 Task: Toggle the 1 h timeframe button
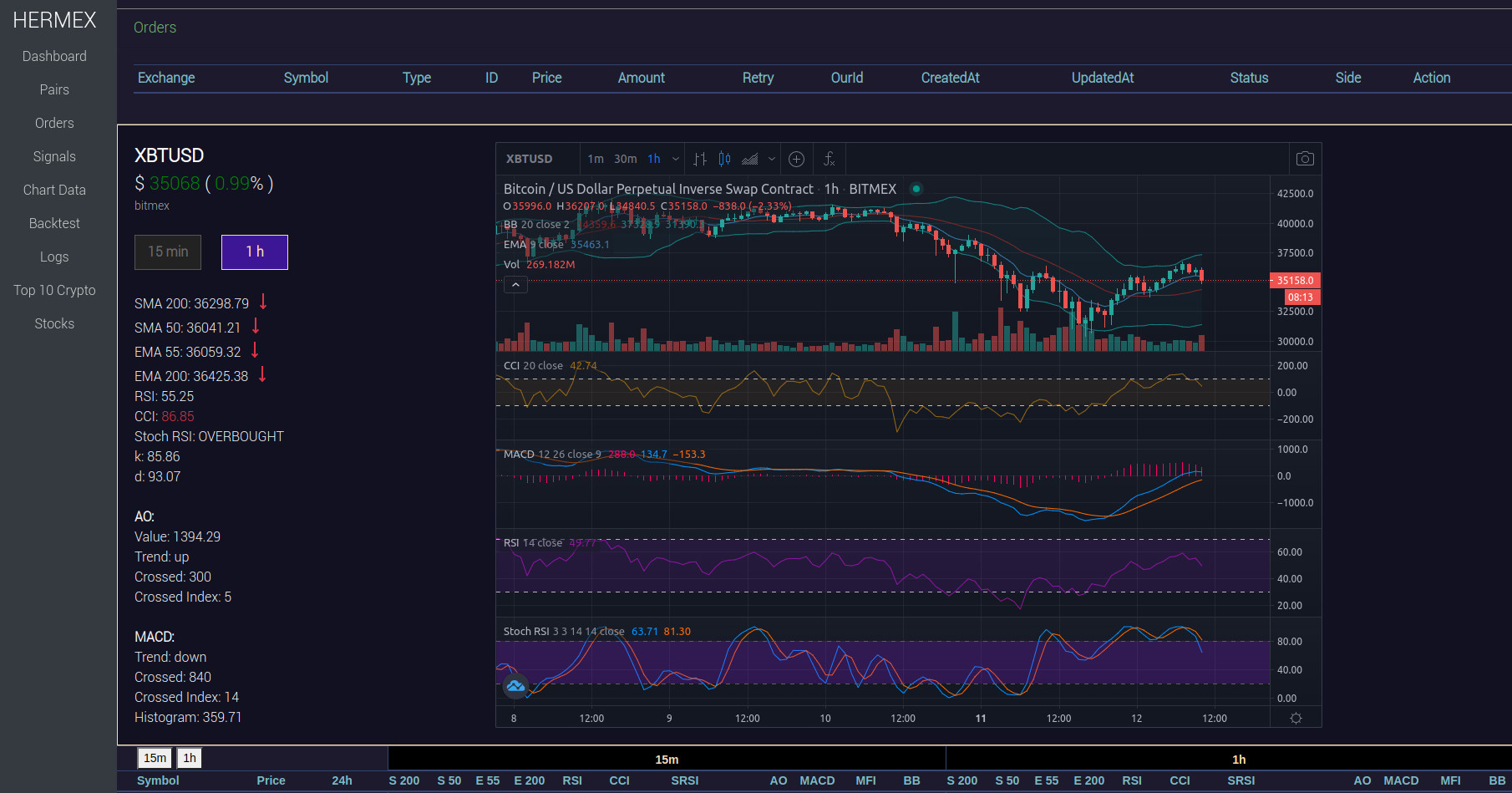click(254, 252)
